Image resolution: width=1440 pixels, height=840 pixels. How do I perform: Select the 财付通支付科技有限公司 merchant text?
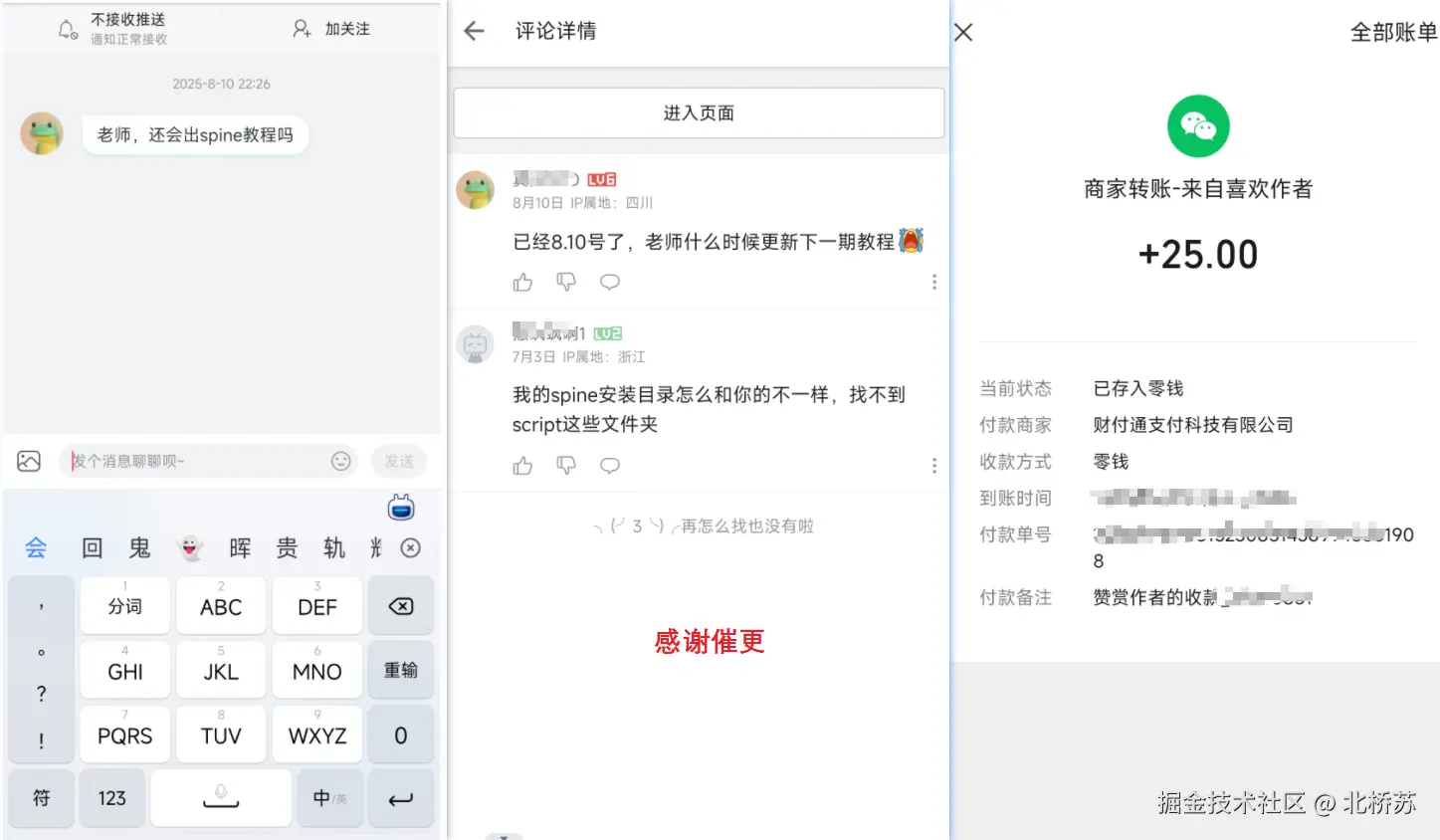click(x=1193, y=425)
